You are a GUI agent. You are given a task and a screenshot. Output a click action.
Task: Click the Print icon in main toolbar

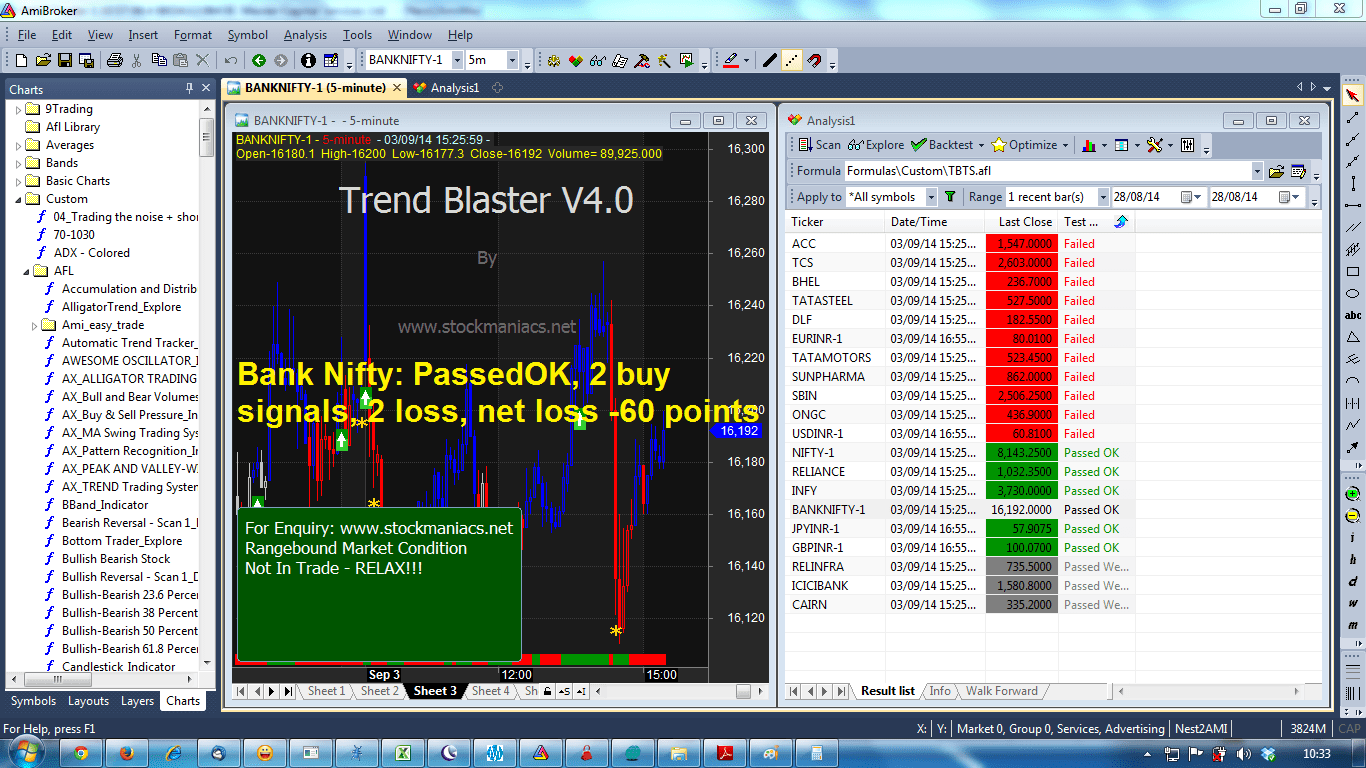pyautogui.click(x=114, y=60)
